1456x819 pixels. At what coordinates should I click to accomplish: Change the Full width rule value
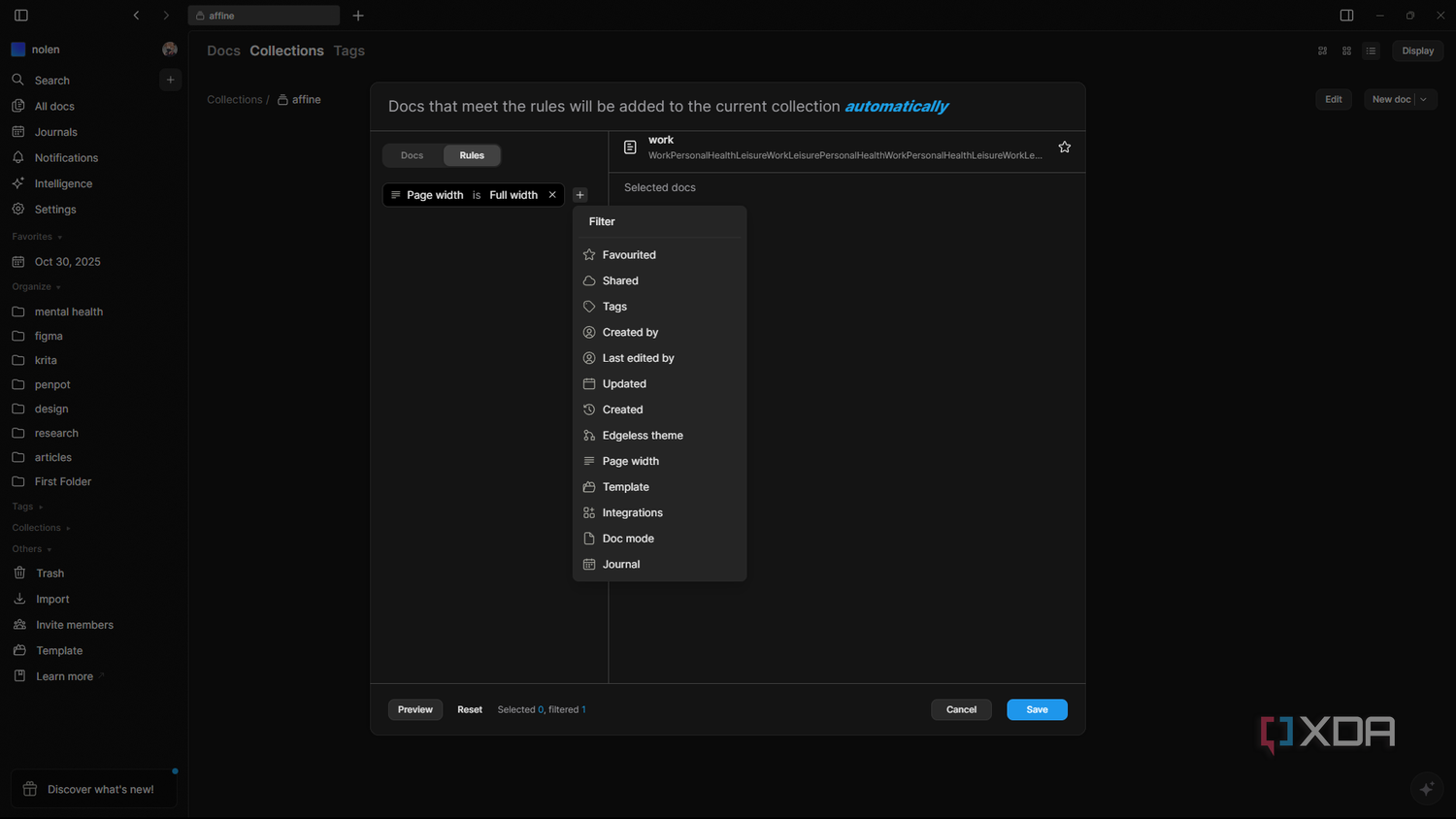[x=513, y=195]
